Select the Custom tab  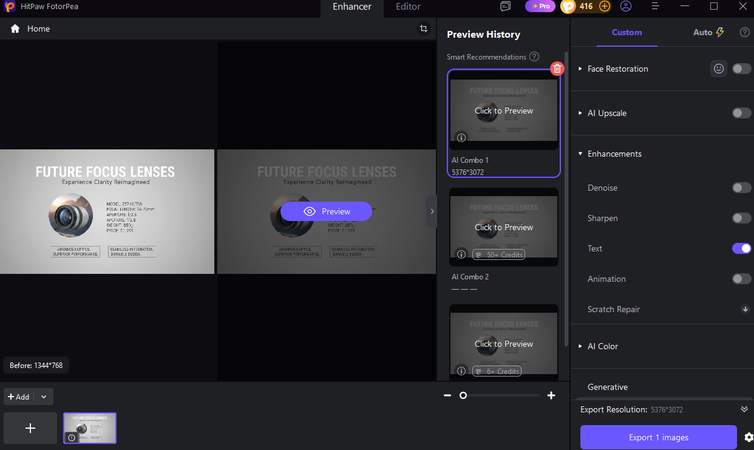pos(627,32)
